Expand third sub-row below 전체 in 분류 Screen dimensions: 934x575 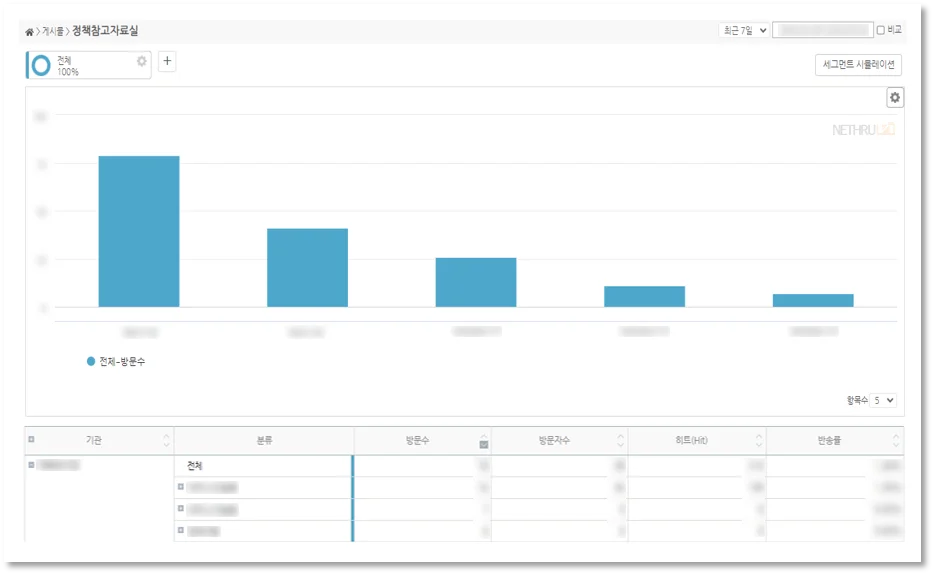point(180,530)
